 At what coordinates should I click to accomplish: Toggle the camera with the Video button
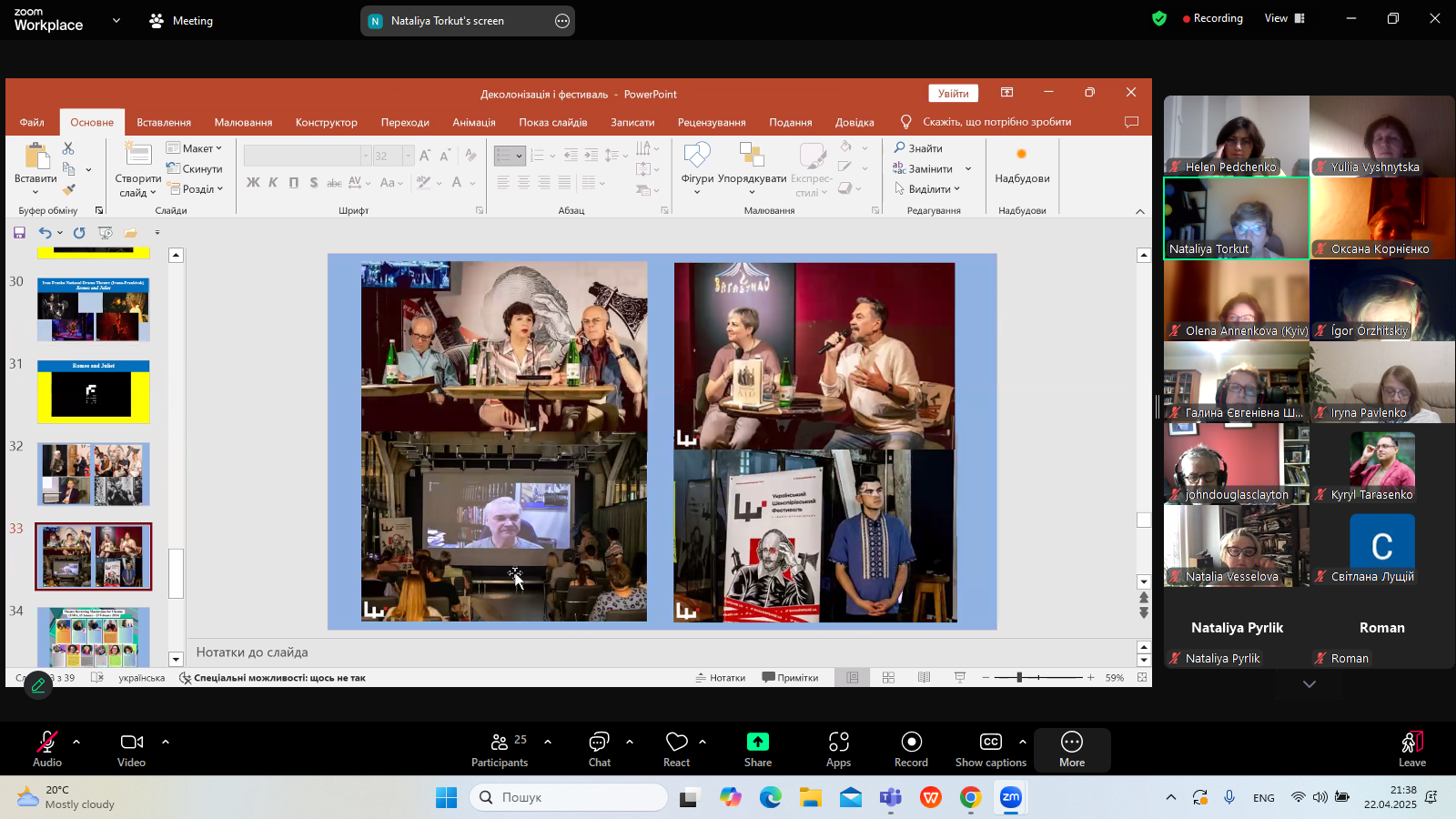pyautogui.click(x=132, y=749)
